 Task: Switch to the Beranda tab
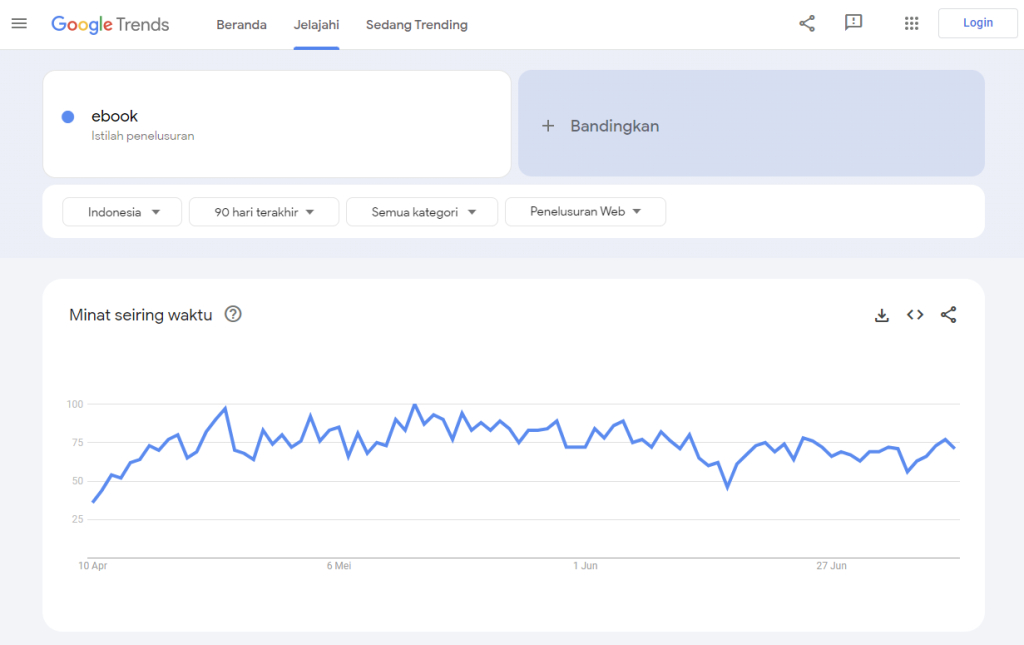(241, 24)
